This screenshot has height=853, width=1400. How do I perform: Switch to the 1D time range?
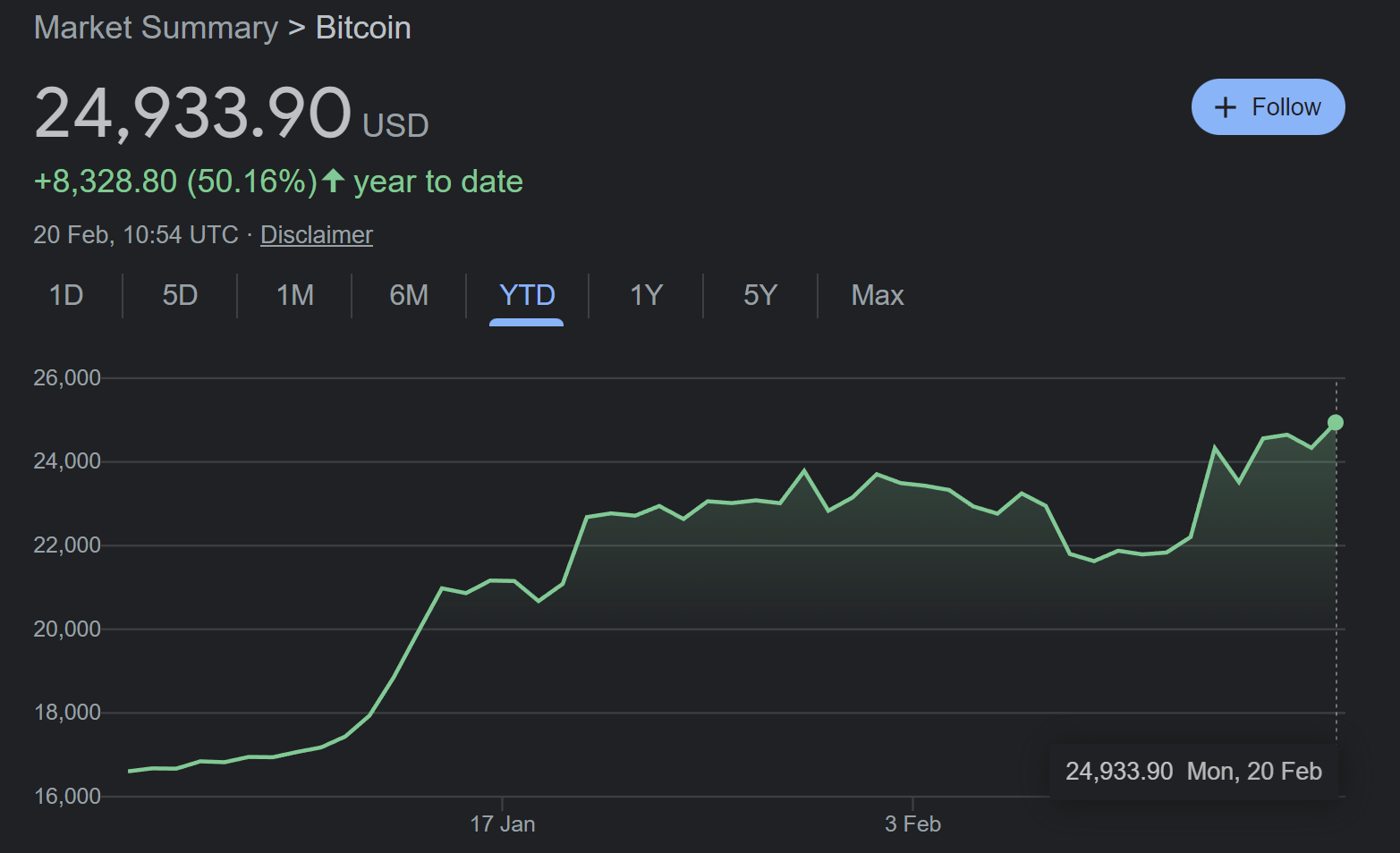click(66, 295)
